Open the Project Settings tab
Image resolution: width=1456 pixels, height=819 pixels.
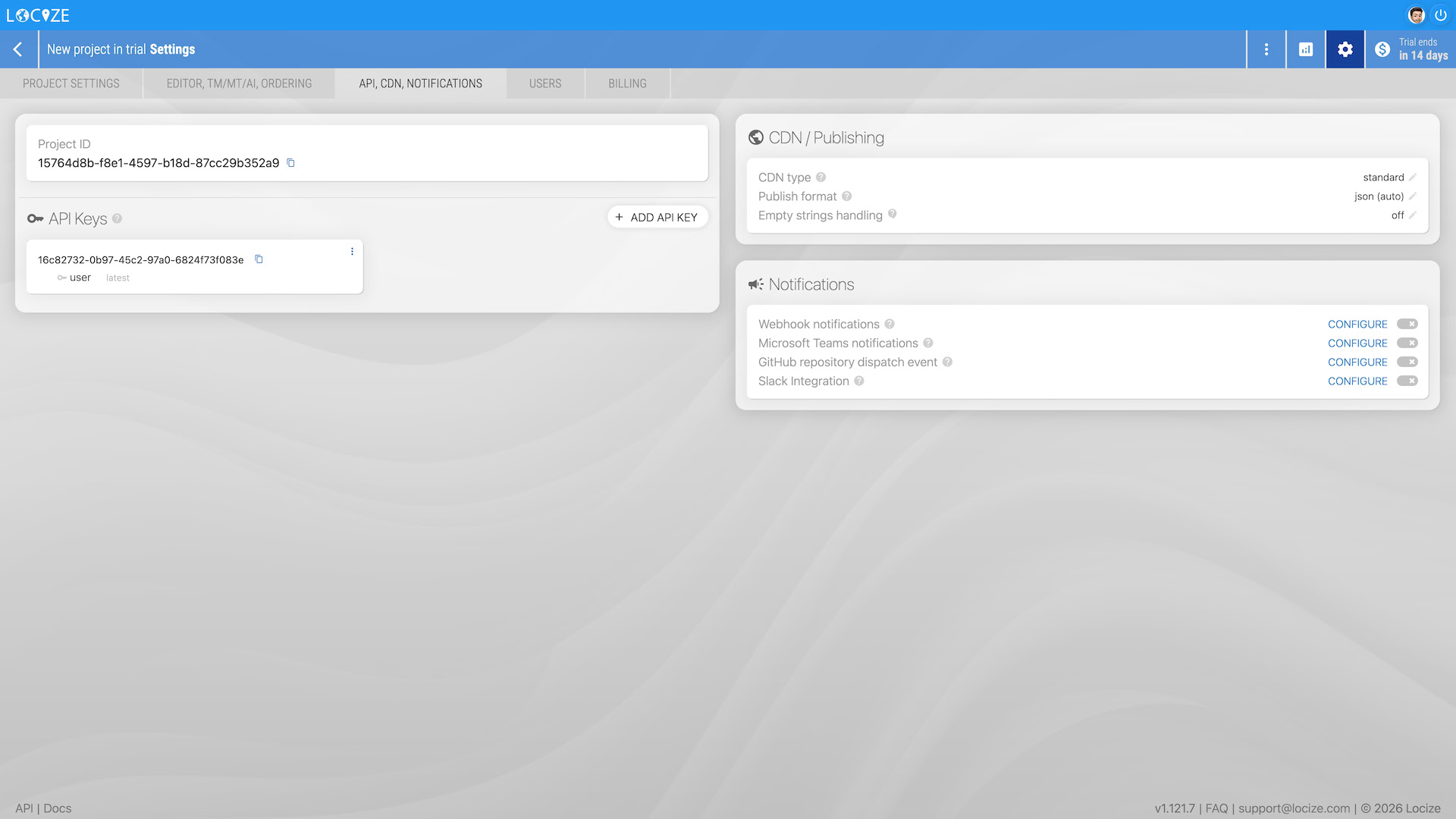(x=71, y=83)
